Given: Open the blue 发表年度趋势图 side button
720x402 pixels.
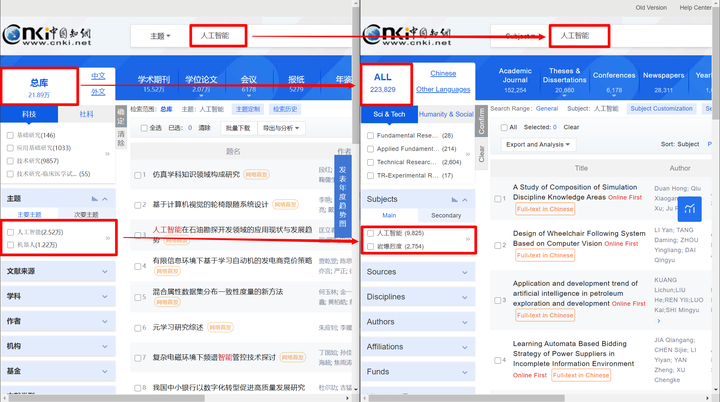Looking at the screenshot, I should coord(343,196).
